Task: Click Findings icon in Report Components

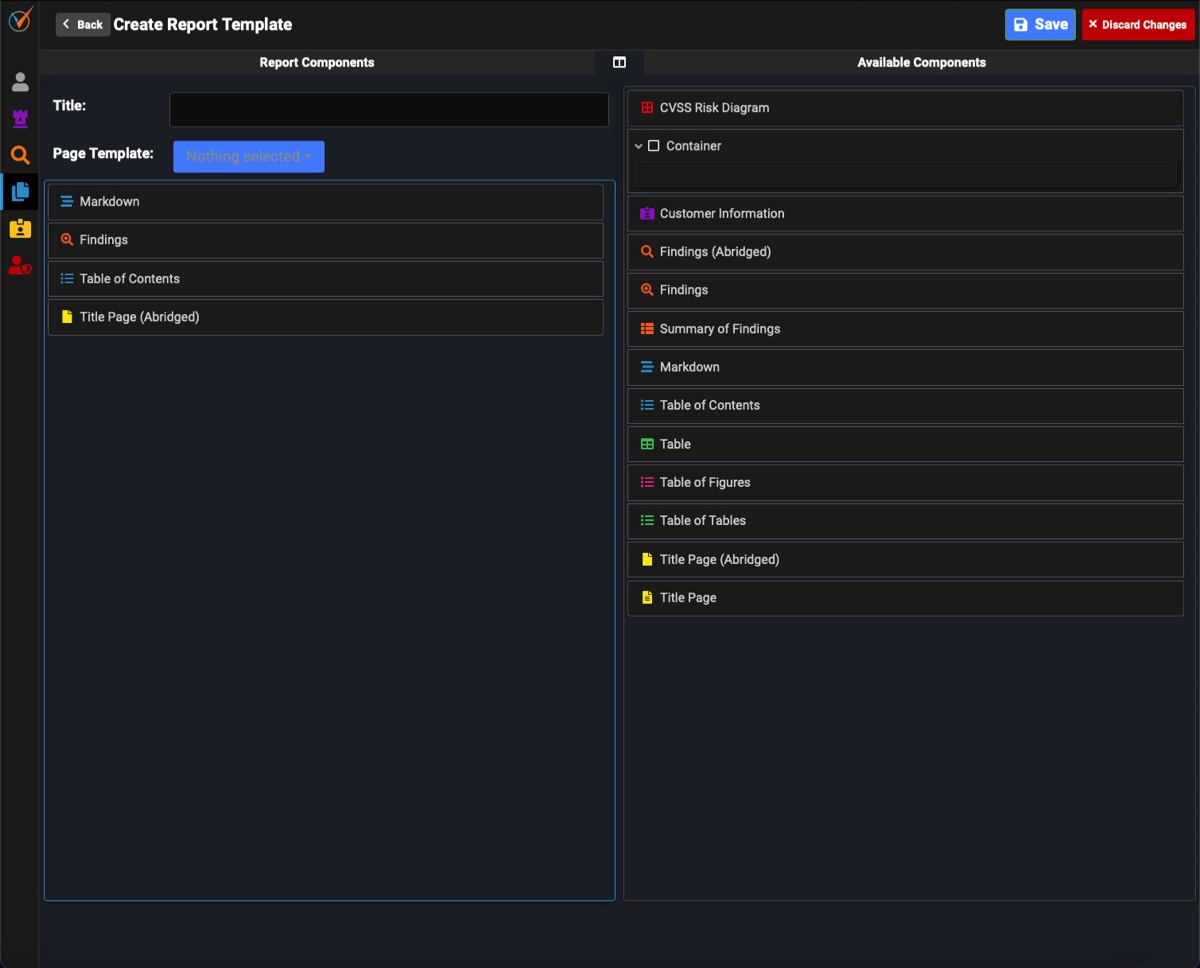Action: pyautogui.click(x=67, y=240)
